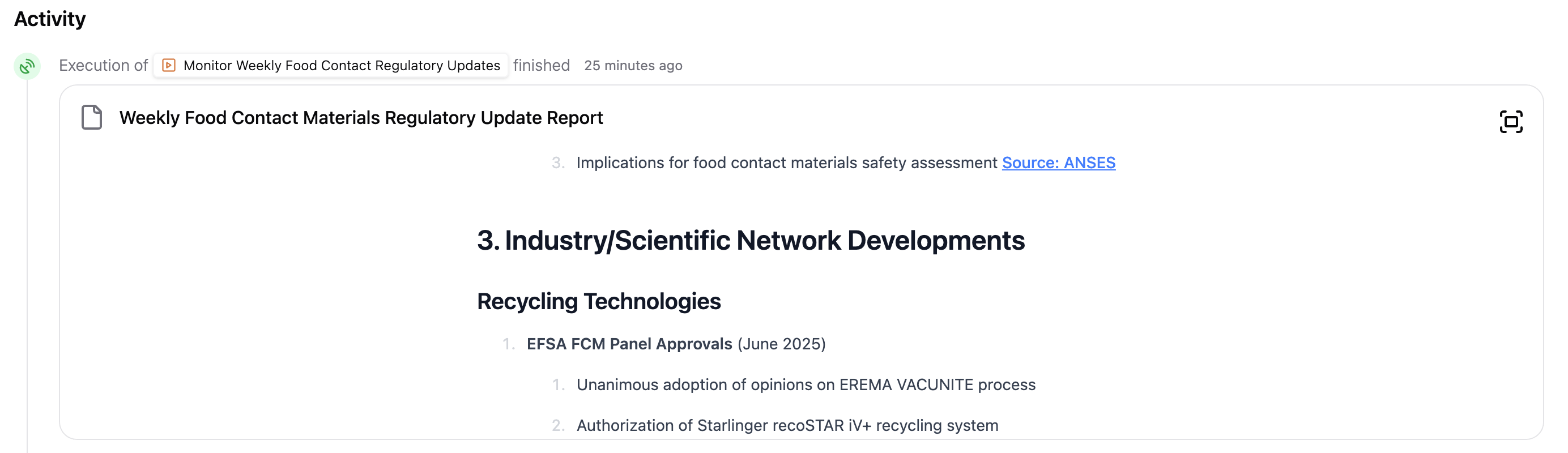Open the orange play icon in workflow chip
The image size is (1568, 453).
169,65
